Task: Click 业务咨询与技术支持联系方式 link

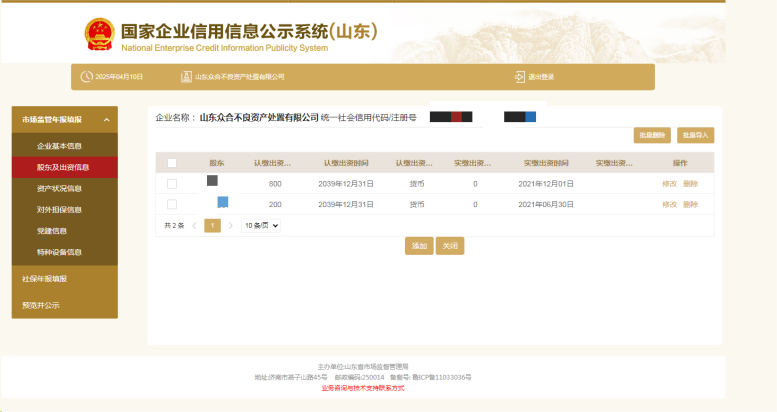Action: pyautogui.click(x=363, y=388)
